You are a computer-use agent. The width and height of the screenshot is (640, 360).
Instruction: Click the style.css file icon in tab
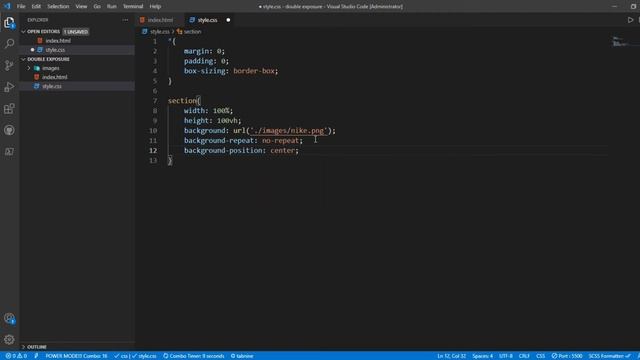[192, 20]
